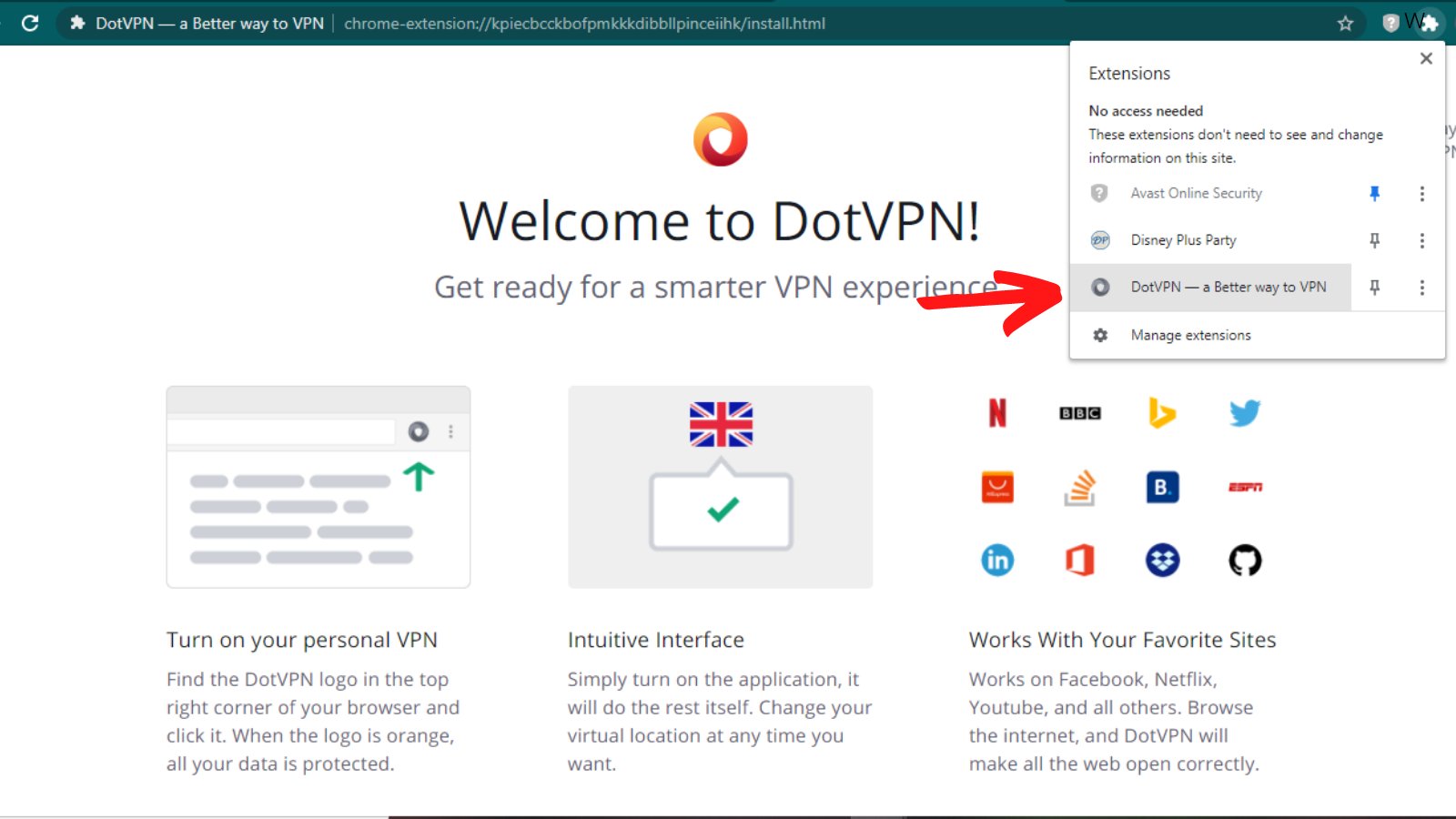
Task: Reload the current page
Action: pyautogui.click(x=30, y=24)
